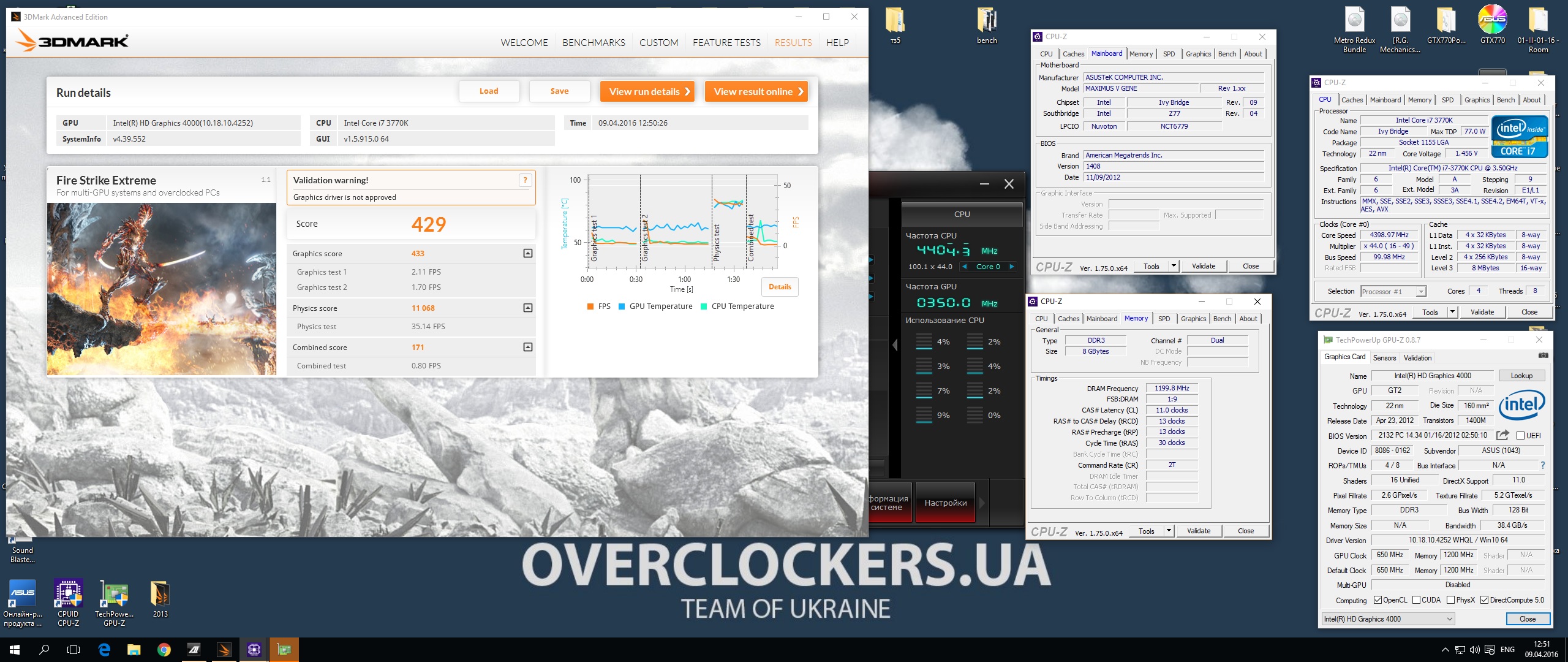Open SPD tab in Memory CPU-Z window

point(1164,319)
